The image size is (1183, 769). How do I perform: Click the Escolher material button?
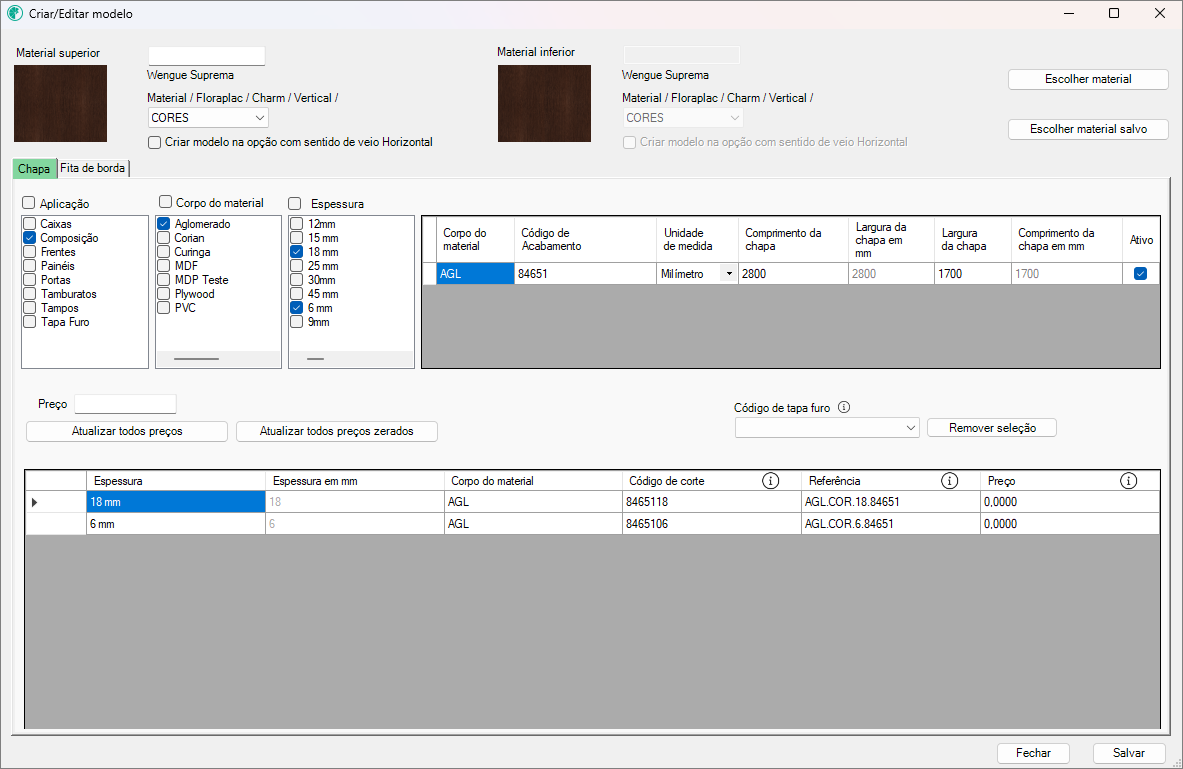1087,79
